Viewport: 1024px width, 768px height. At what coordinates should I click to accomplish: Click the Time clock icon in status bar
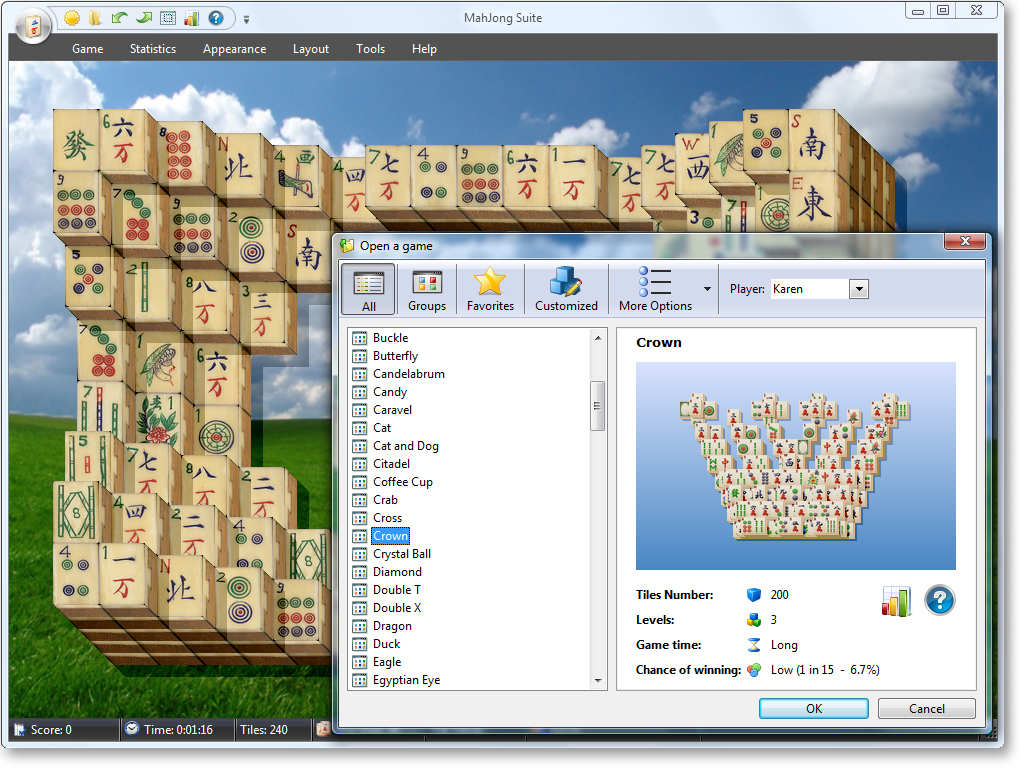(132, 729)
